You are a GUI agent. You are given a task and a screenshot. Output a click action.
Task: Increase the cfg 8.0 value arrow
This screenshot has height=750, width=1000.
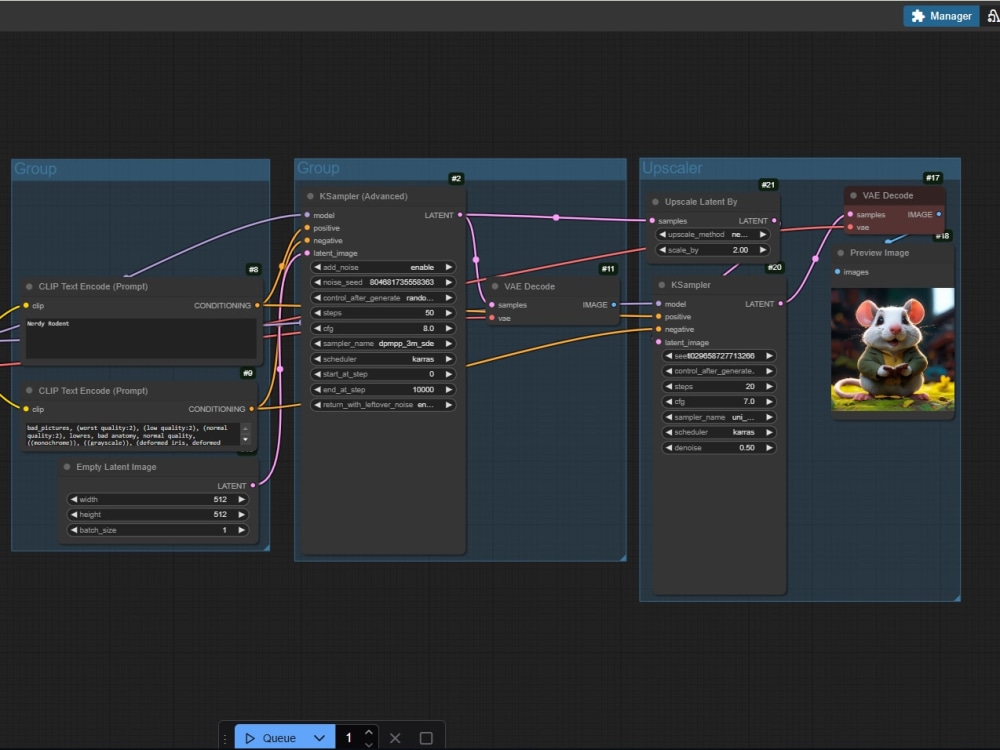pyautogui.click(x=448, y=328)
